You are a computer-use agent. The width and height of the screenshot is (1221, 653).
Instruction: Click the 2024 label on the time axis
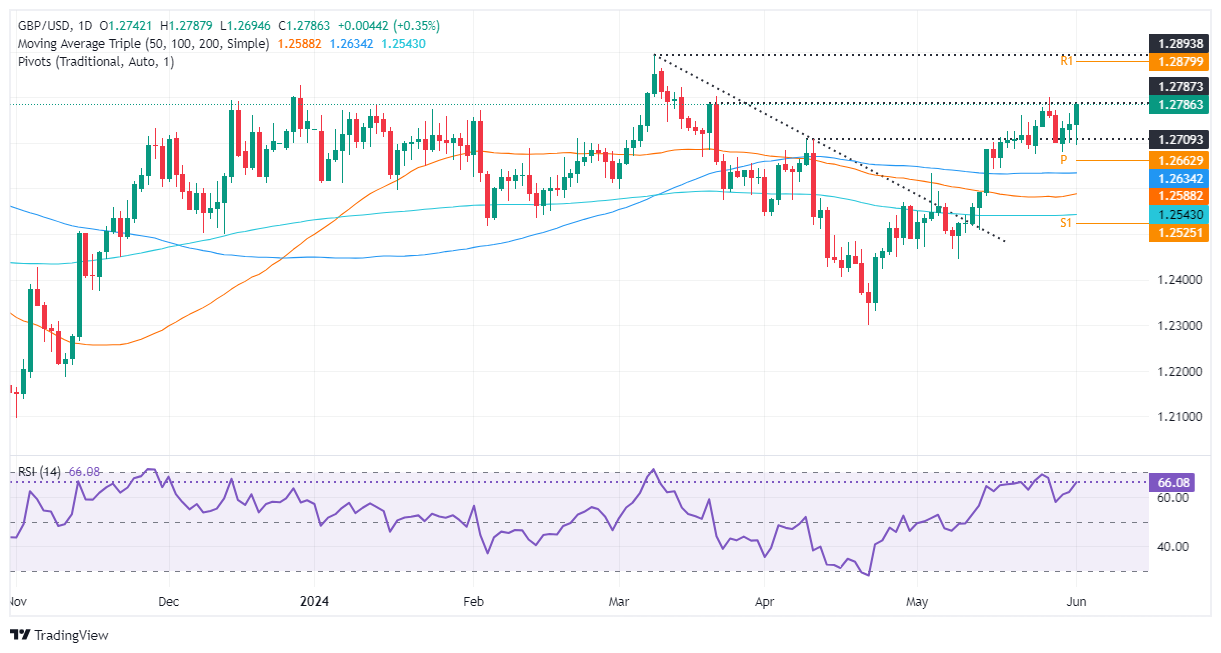[315, 603]
